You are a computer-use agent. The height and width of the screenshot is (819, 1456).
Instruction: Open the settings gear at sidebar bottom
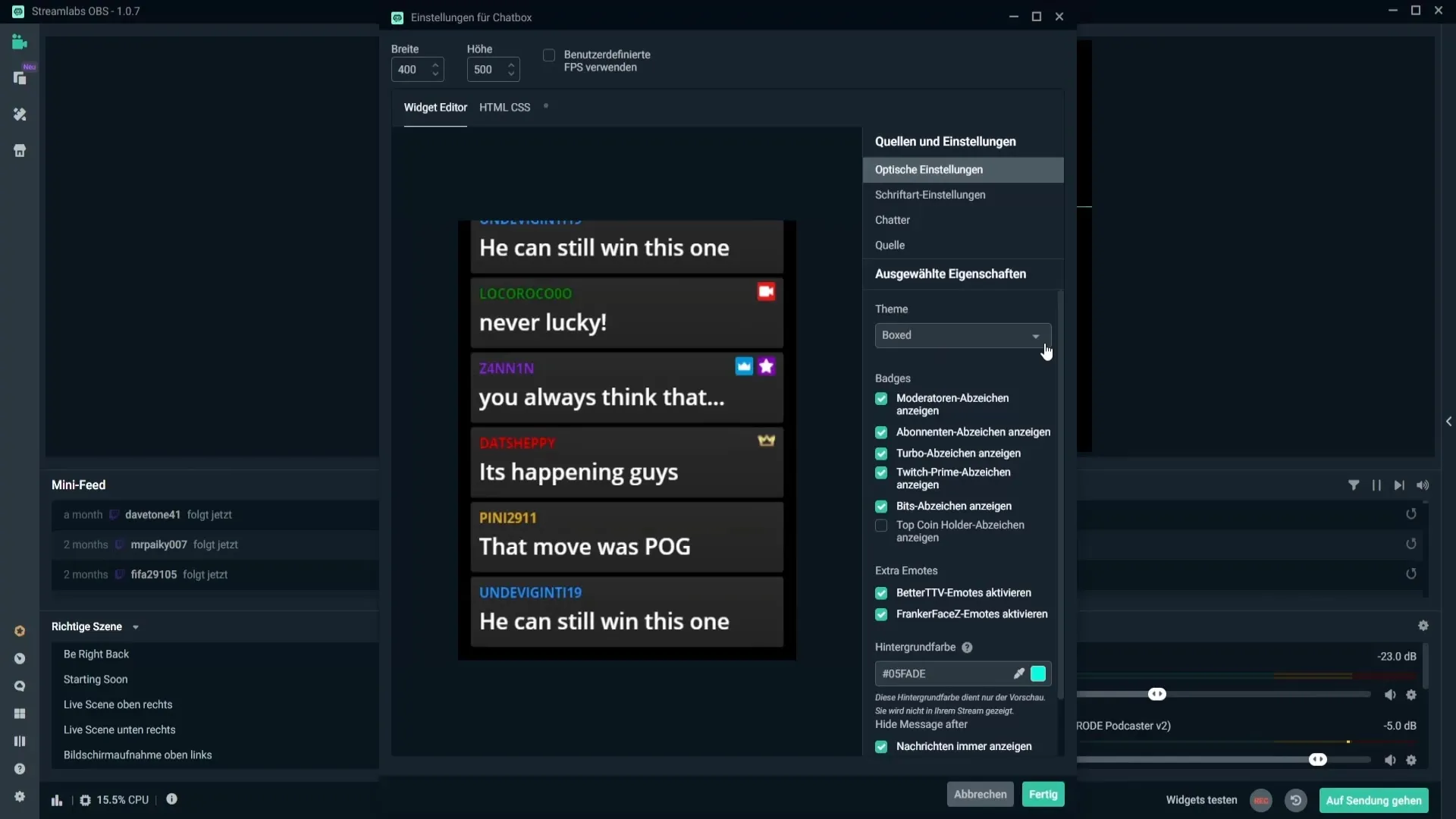click(20, 797)
